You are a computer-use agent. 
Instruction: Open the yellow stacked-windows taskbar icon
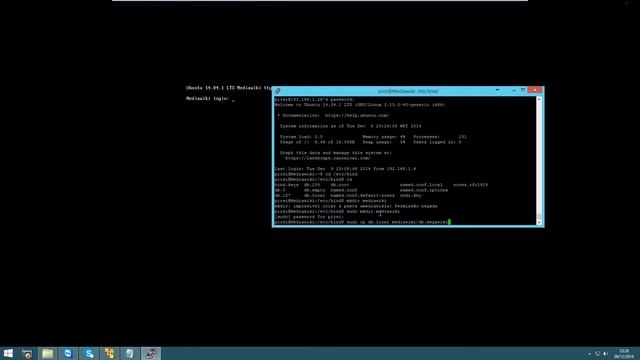coord(109,353)
